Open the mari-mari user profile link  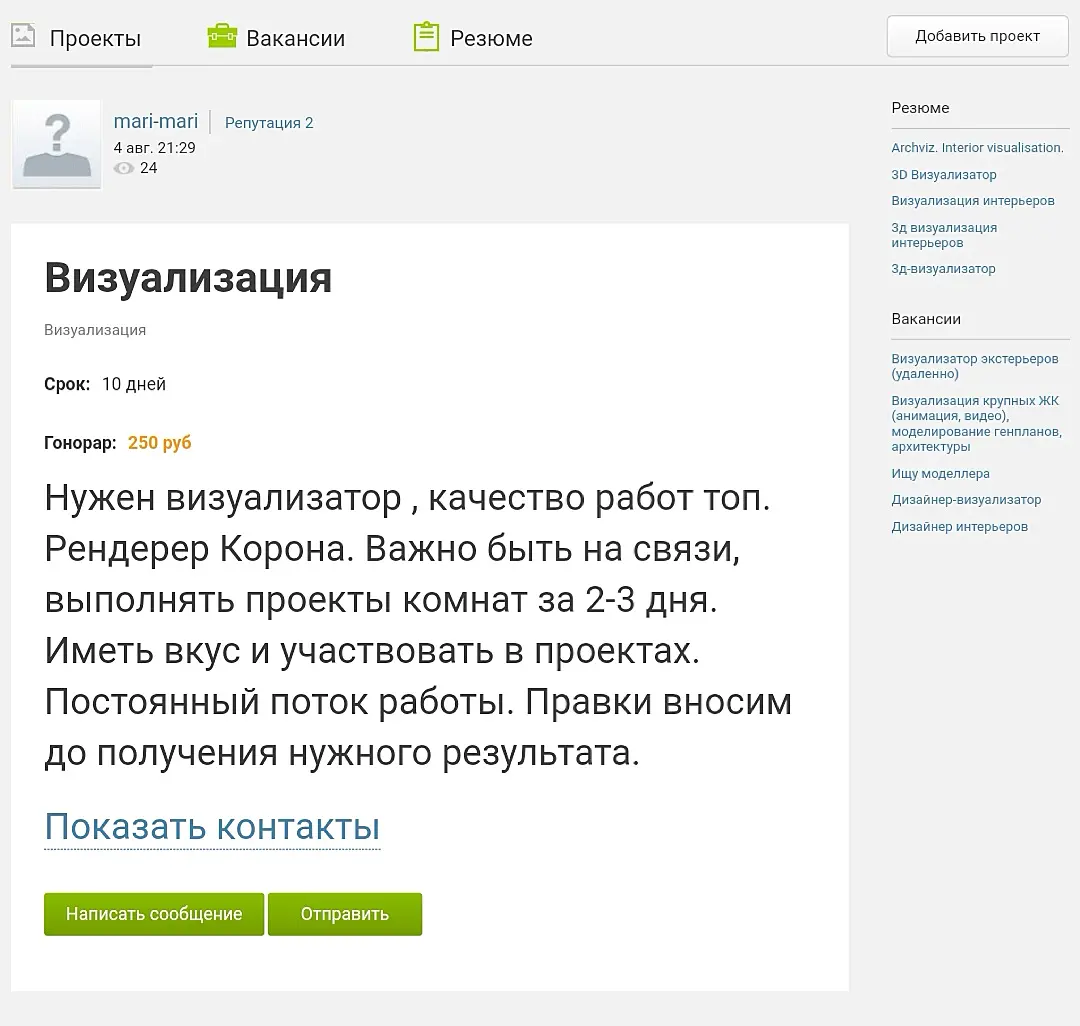(156, 121)
